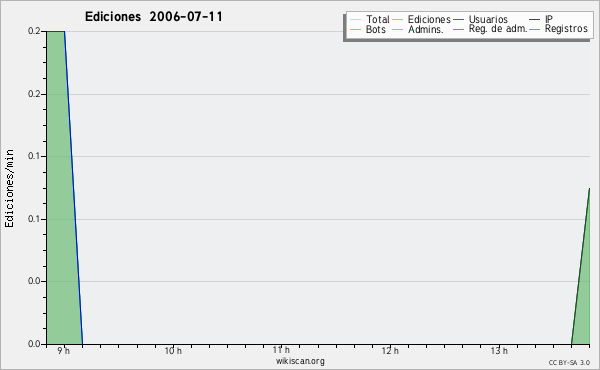Click the orange Bots legend line swatch

(x=355, y=29)
